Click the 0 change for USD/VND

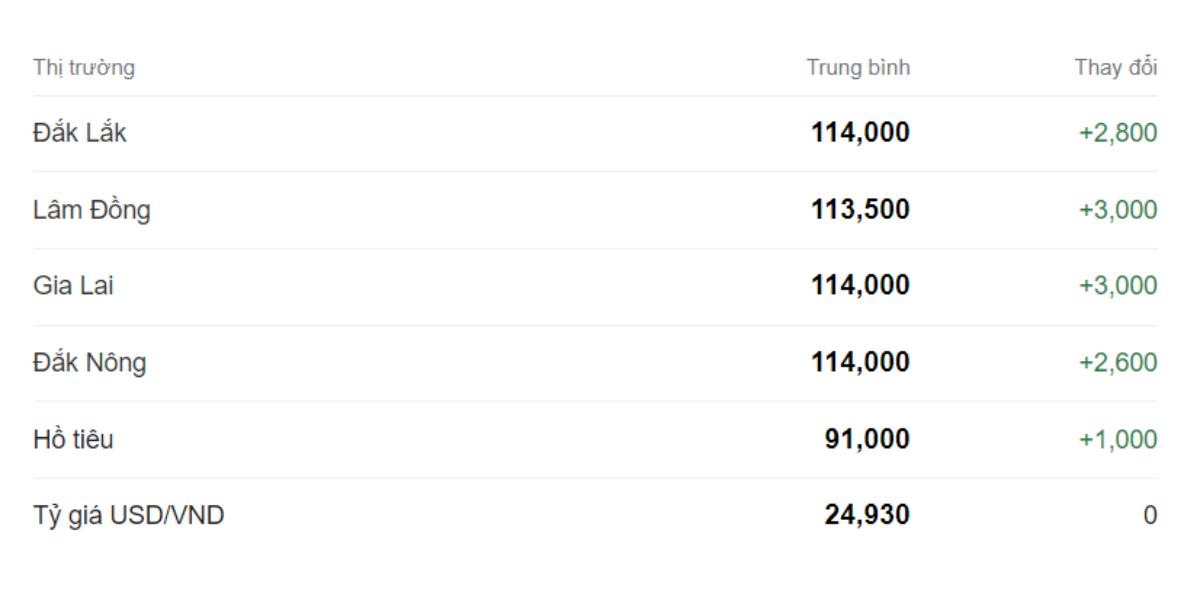pos(1150,516)
